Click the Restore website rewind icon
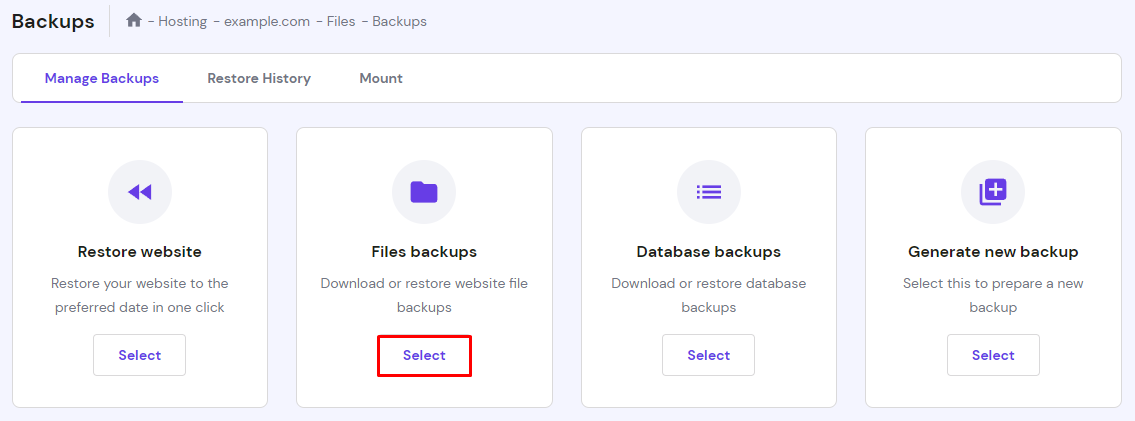The image size is (1135, 421). pos(140,192)
